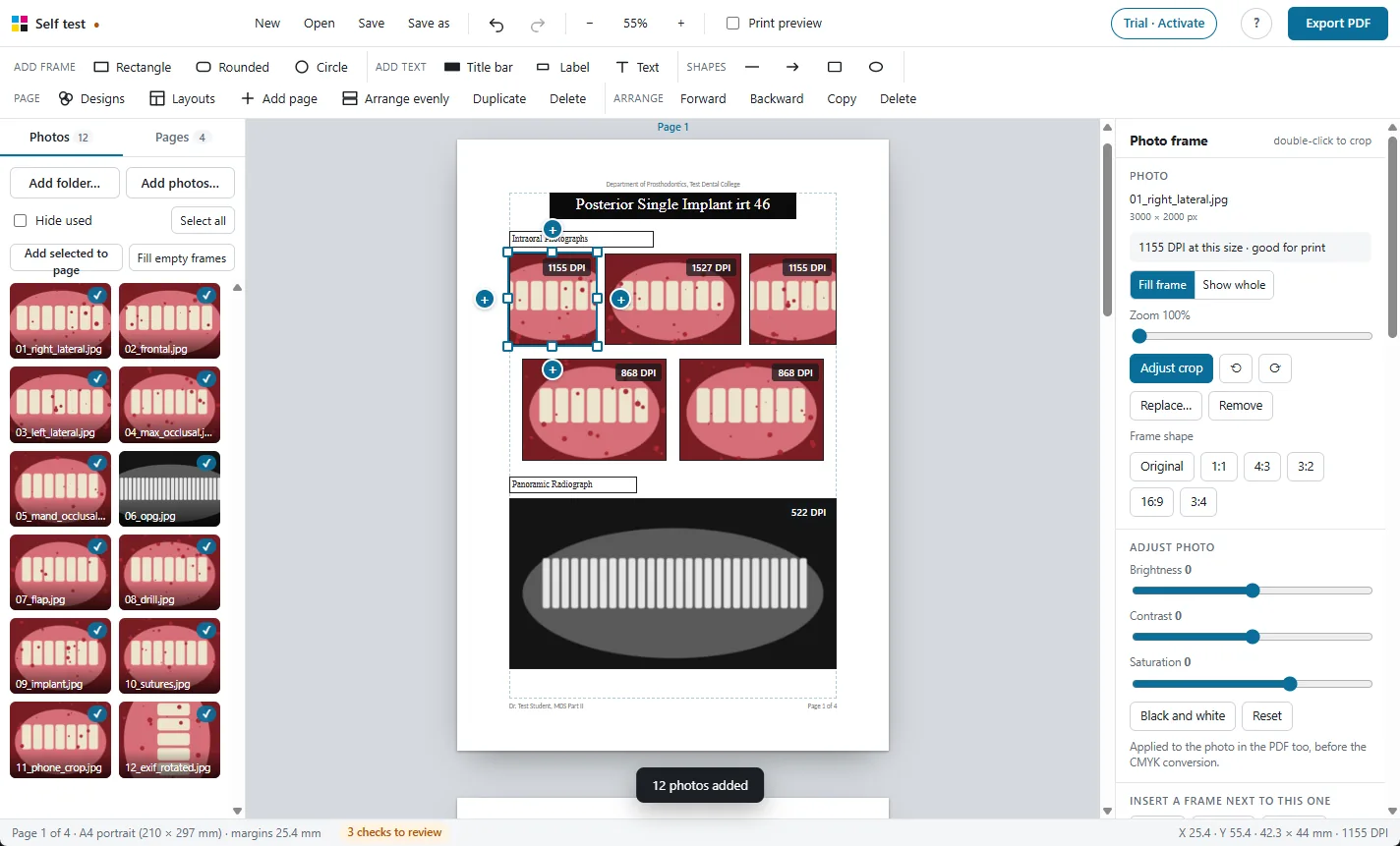Select the line shape tool
Screen dimensions: 1400x846
(752, 67)
